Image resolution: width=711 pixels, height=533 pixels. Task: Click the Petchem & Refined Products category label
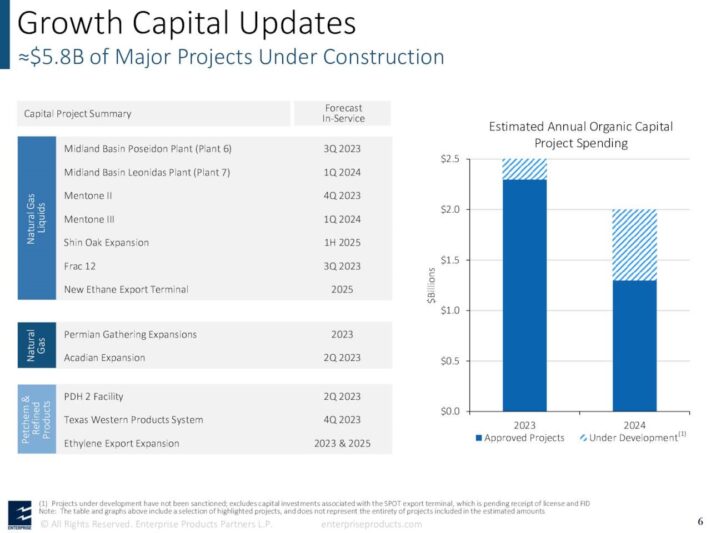[37, 419]
